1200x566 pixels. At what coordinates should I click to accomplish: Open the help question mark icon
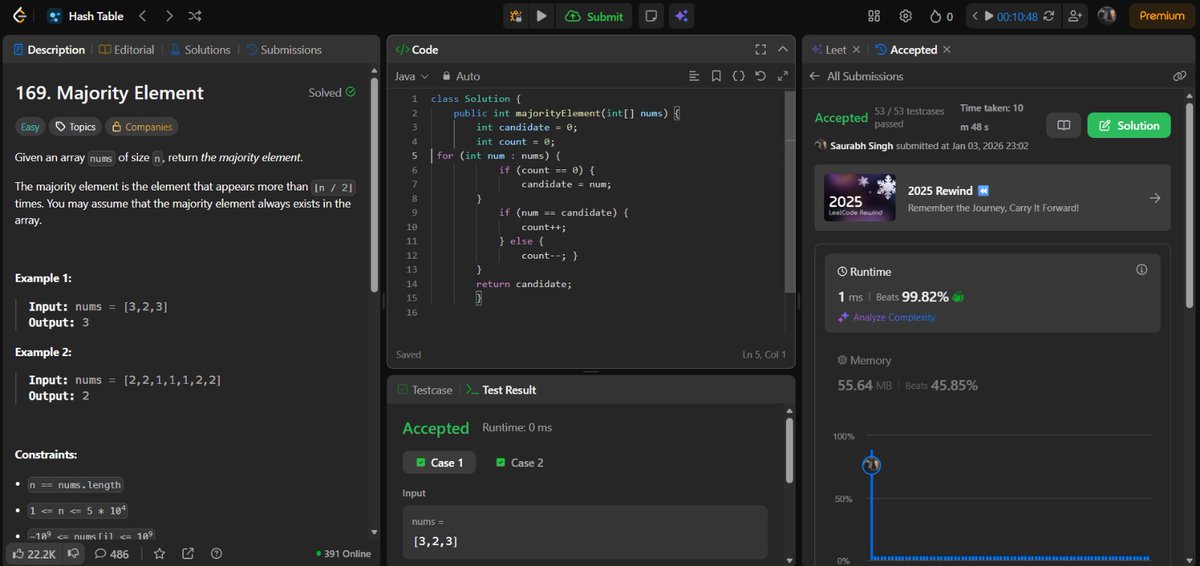(216, 553)
